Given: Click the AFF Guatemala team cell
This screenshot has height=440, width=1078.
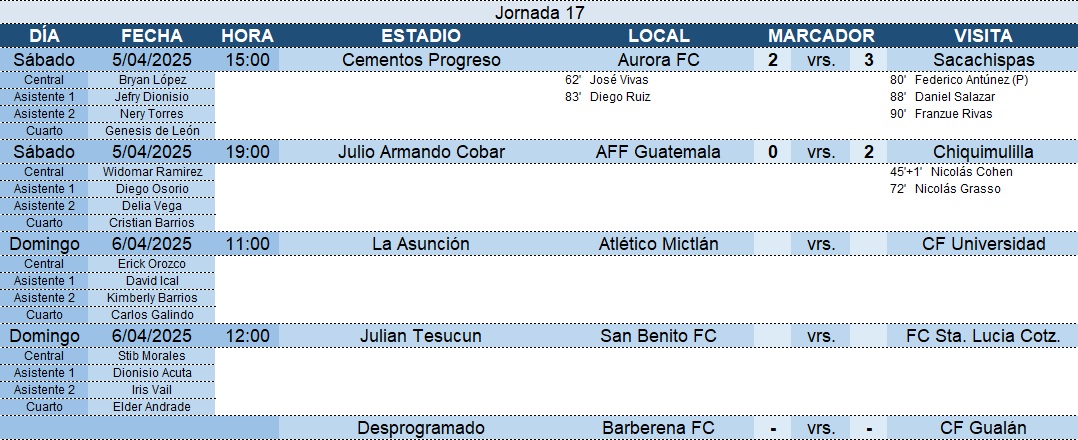Looking at the screenshot, I should [659, 152].
